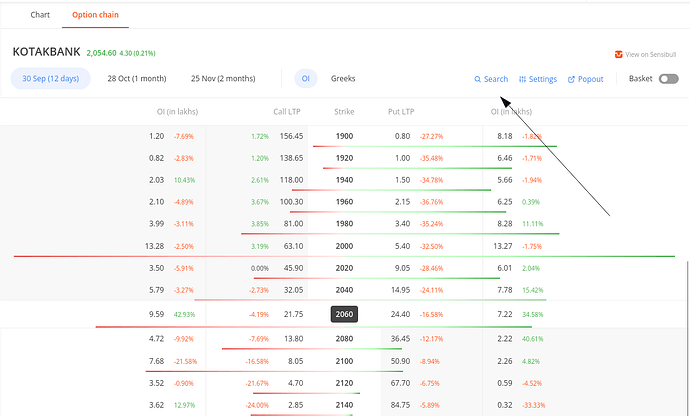Click the Call LTP column header
Screen dimensions: 690x416
(x=287, y=111)
